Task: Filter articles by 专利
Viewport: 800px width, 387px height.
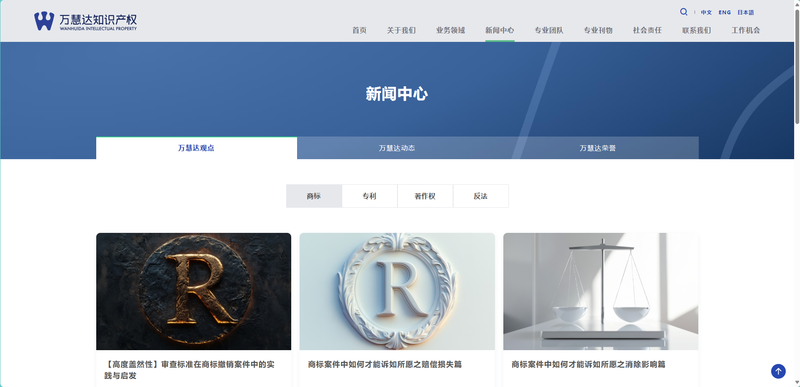Action: click(369, 196)
